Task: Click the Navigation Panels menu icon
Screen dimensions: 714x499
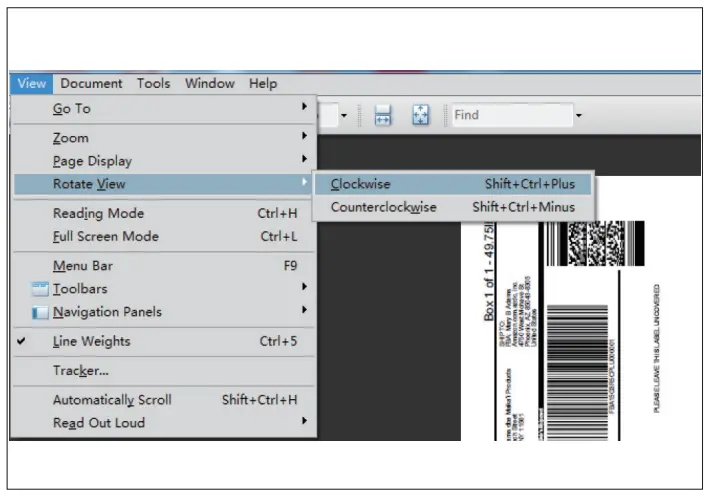Action: coord(40,312)
